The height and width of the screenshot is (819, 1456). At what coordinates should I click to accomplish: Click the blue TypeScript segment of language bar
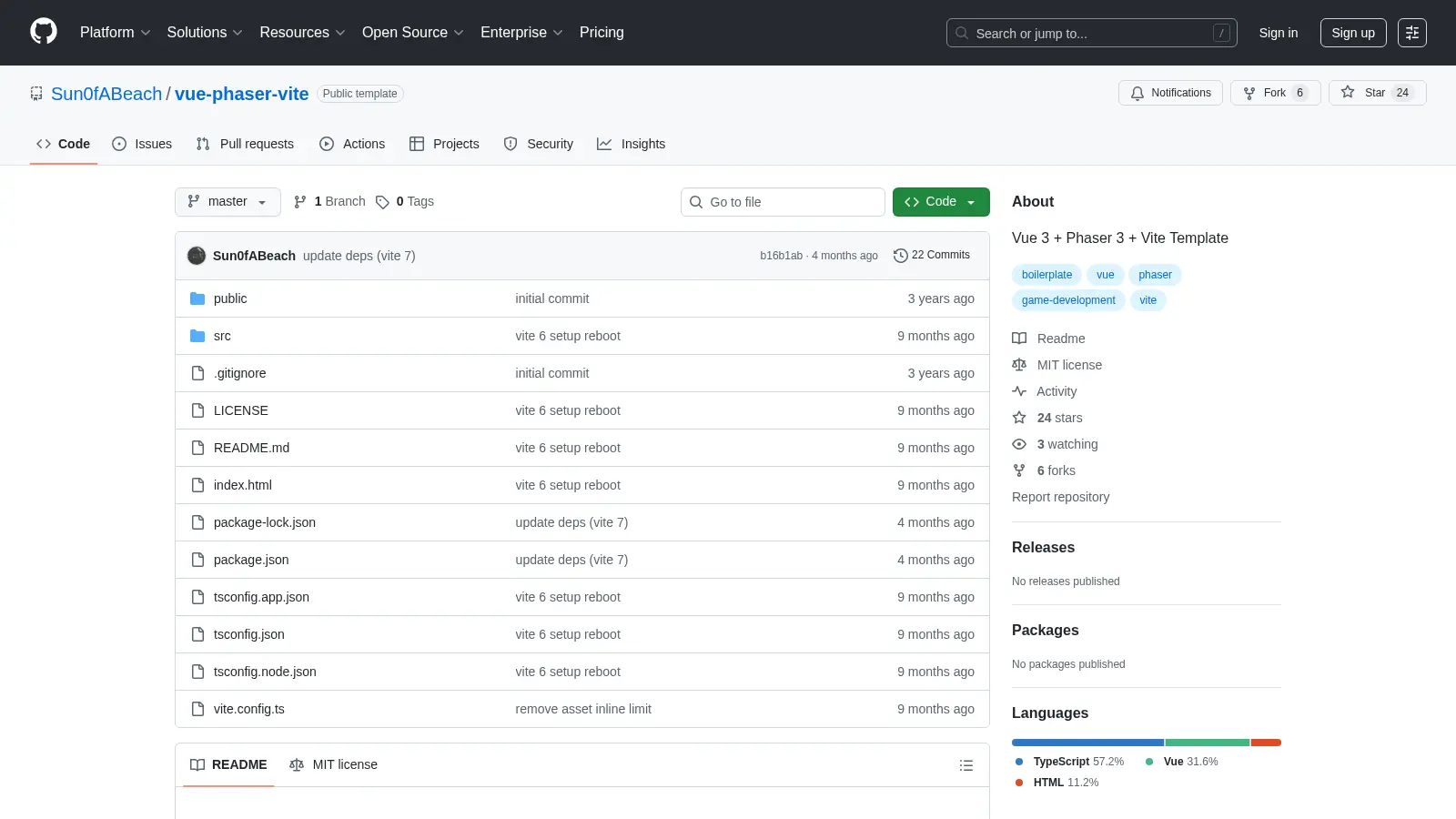(1088, 743)
